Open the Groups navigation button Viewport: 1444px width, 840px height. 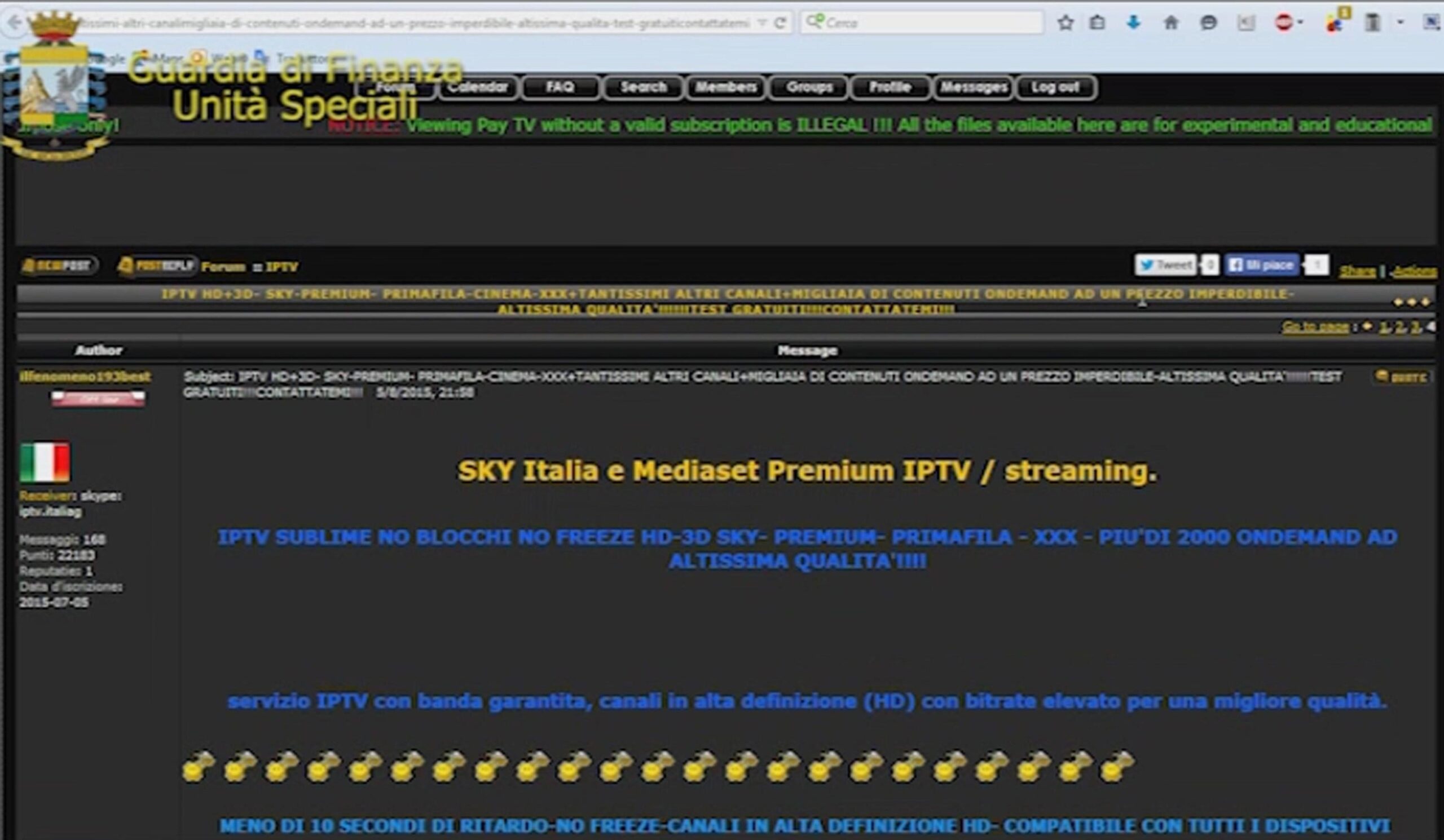coord(809,87)
